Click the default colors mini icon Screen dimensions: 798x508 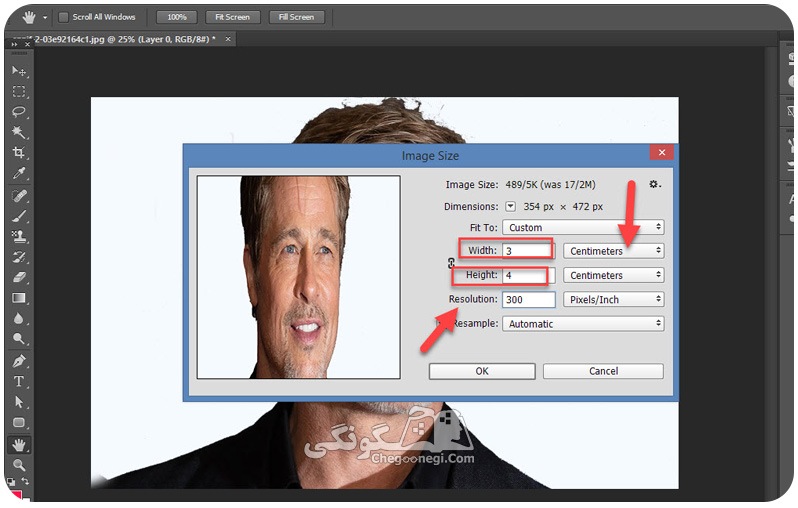tap(11, 481)
